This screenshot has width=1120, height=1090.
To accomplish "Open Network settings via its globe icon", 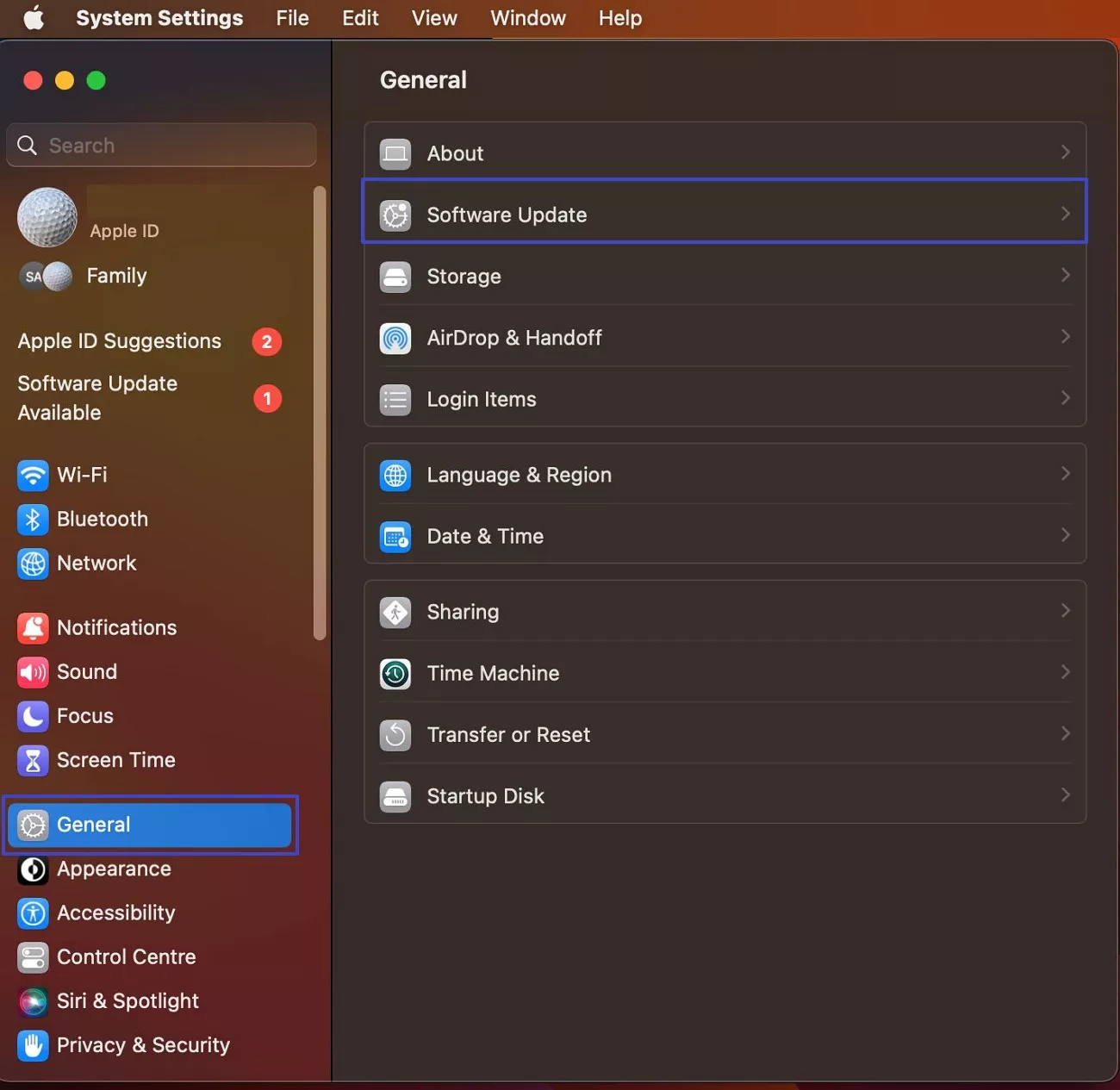I will [x=33, y=563].
